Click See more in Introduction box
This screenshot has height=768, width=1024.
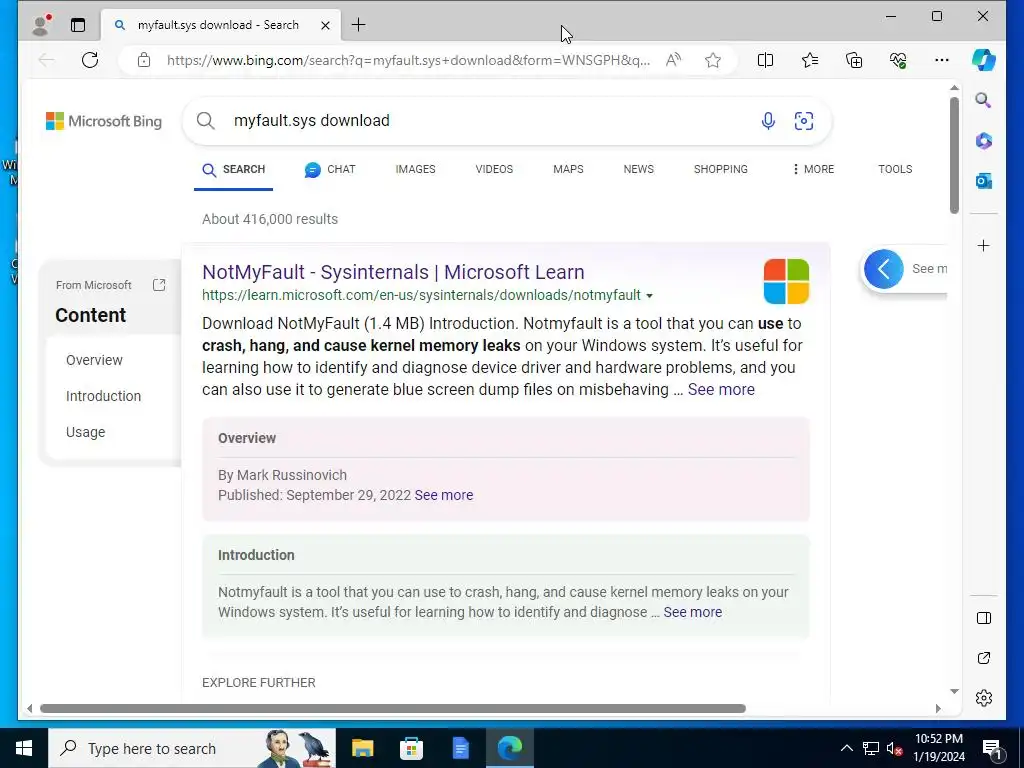tap(692, 612)
